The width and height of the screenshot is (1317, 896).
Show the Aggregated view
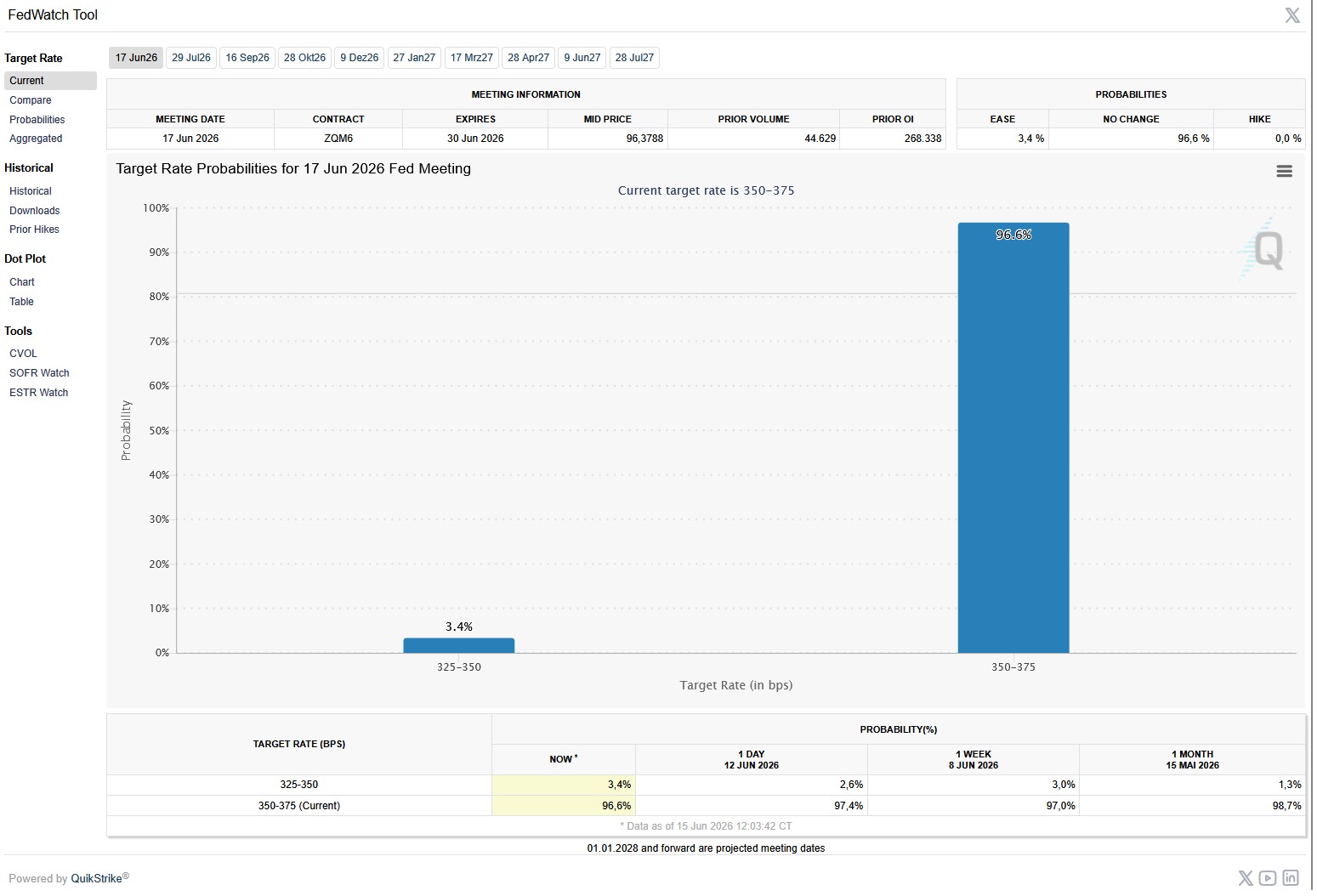coord(36,139)
